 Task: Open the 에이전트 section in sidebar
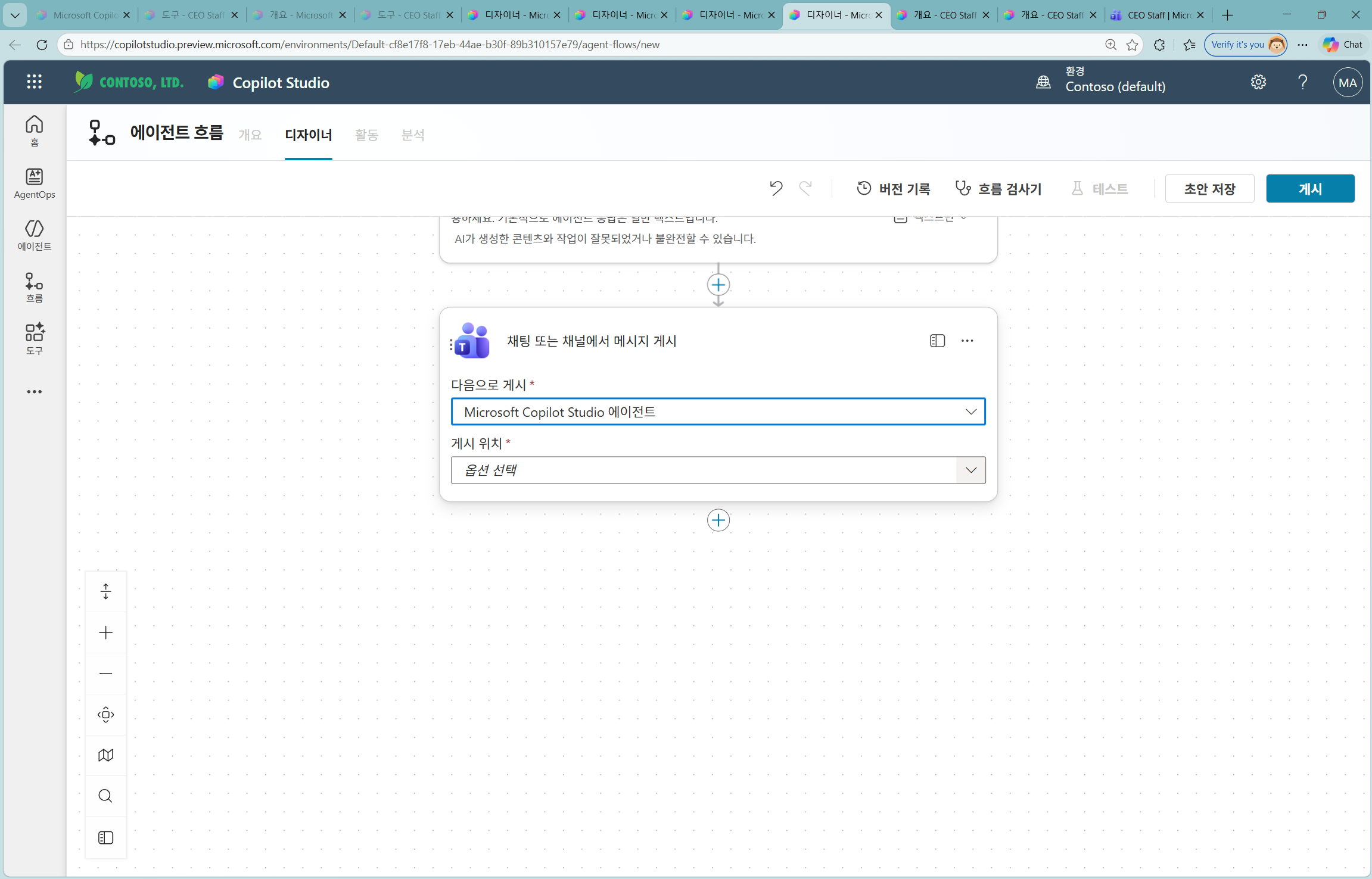pyautogui.click(x=35, y=235)
